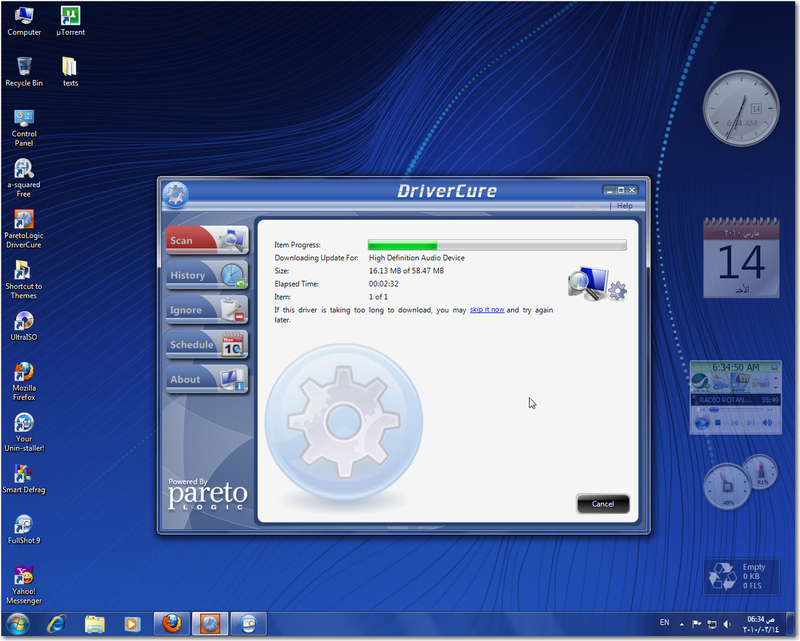Screen dimensions: 800x641
Task: Select the UltraISO desktop shortcut
Action: click(x=23, y=327)
